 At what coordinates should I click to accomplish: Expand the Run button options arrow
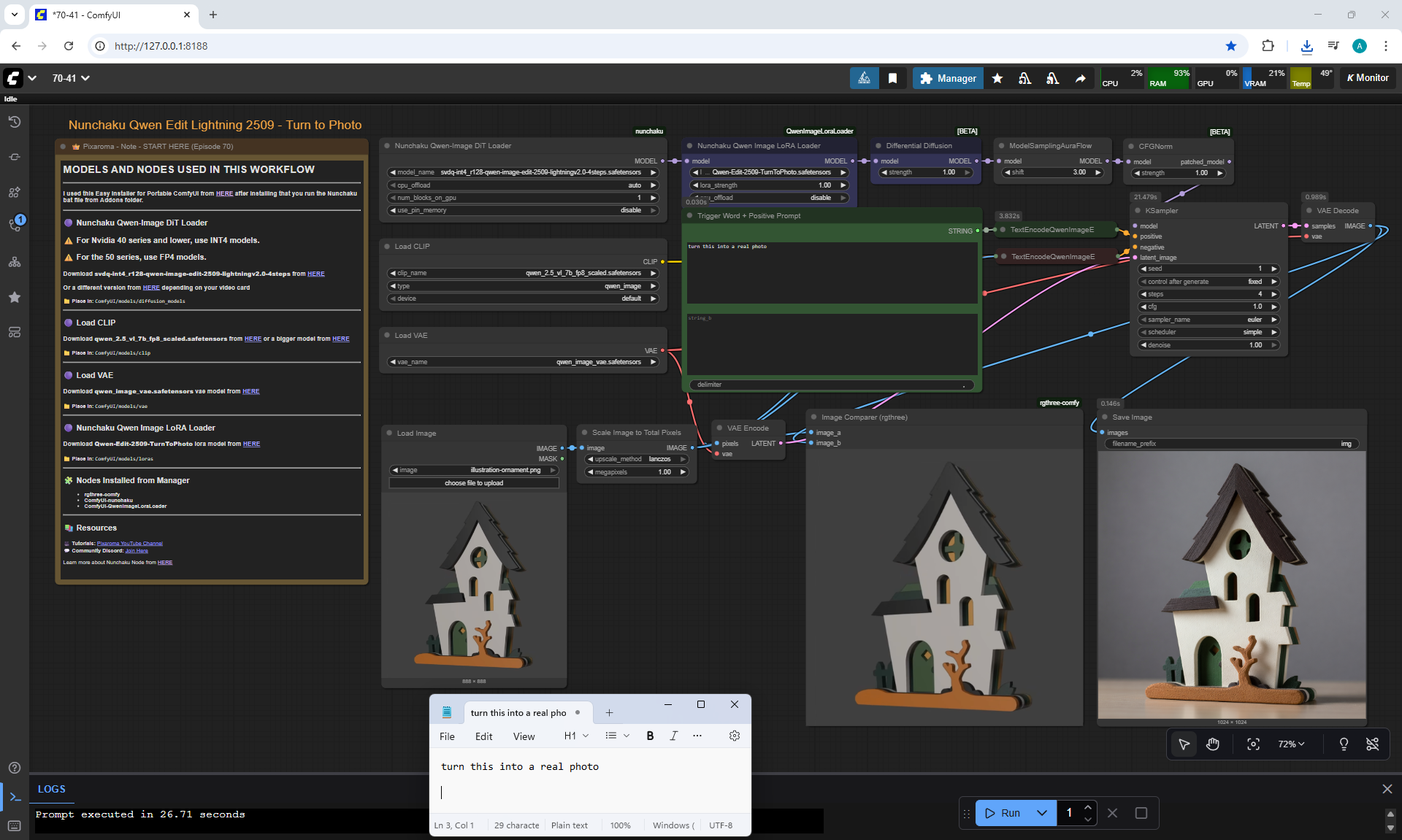[1042, 813]
